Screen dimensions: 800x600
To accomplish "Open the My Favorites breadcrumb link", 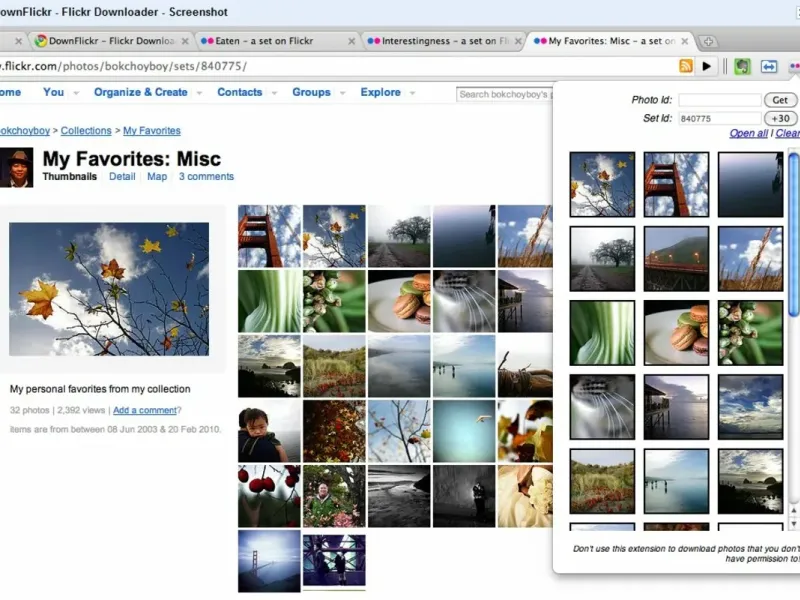I will [152, 131].
